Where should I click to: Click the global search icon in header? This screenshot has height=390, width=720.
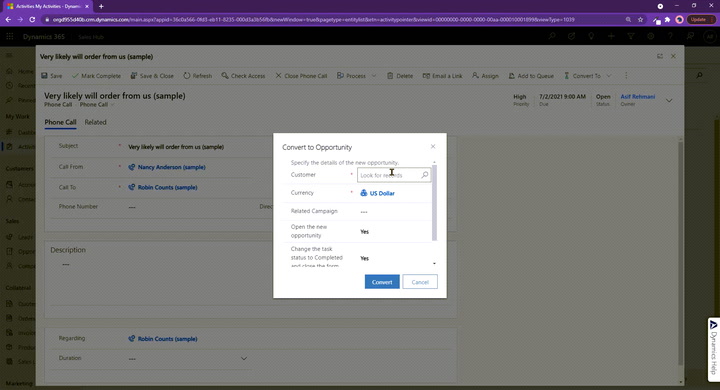[552, 36]
